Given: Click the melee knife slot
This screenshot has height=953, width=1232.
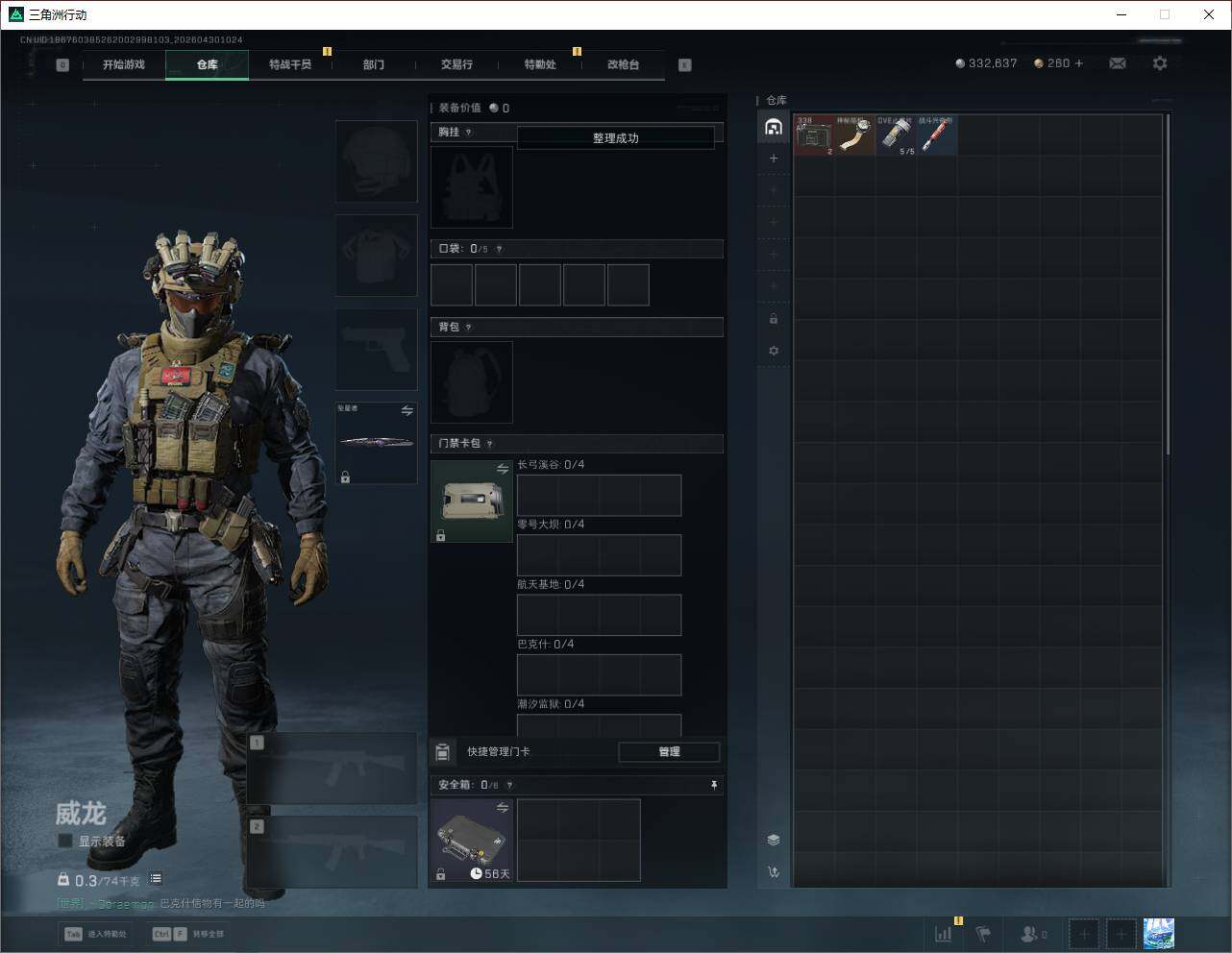Looking at the screenshot, I should tap(376, 443).
